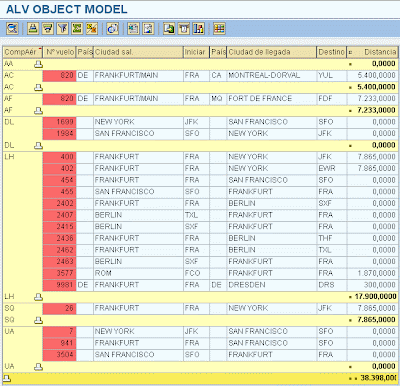Screen dimensions: 400x386
Task: Click the grand total row icon
Action: [7, 378]
